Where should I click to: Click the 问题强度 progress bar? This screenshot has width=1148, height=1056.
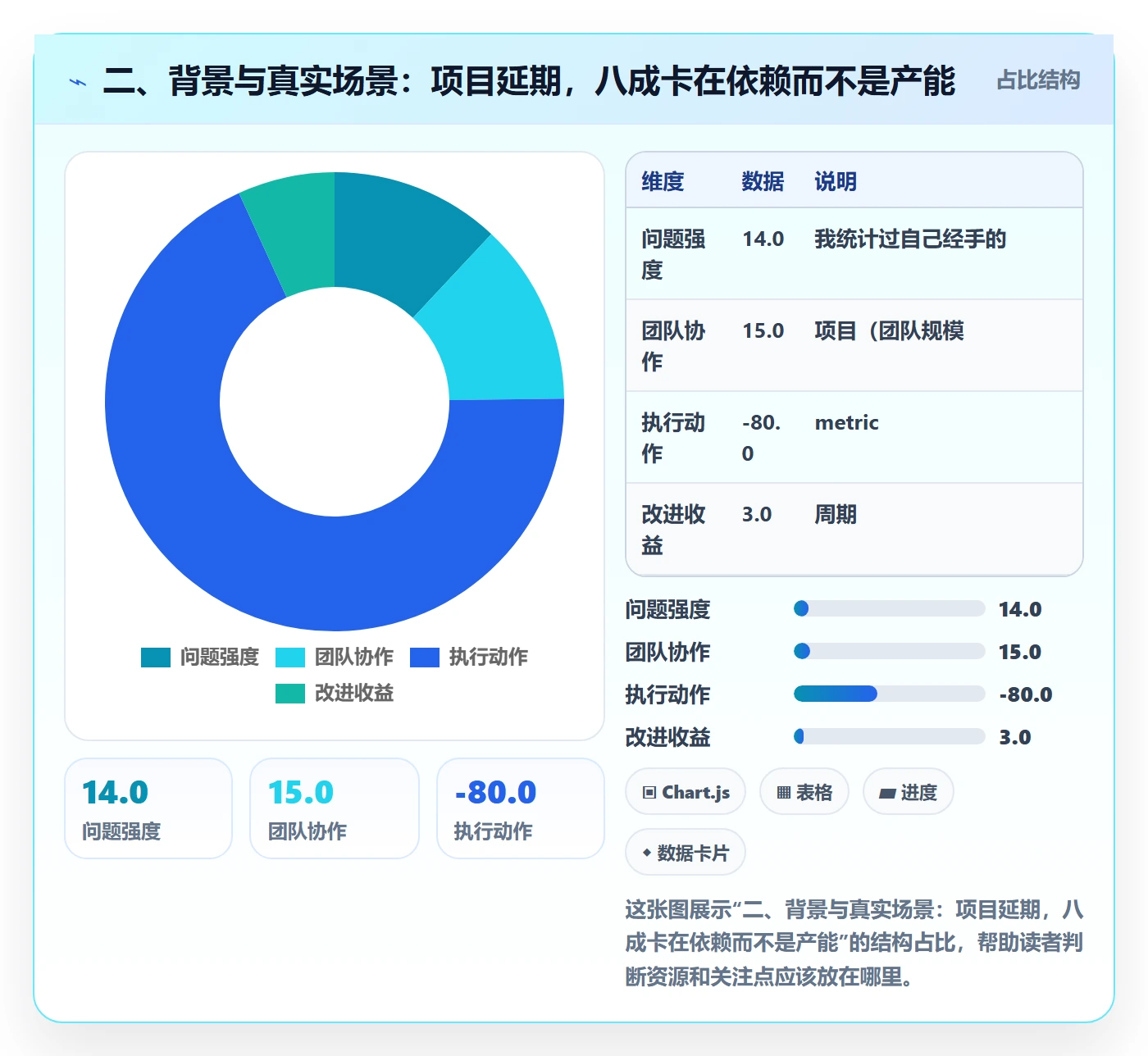890,608
